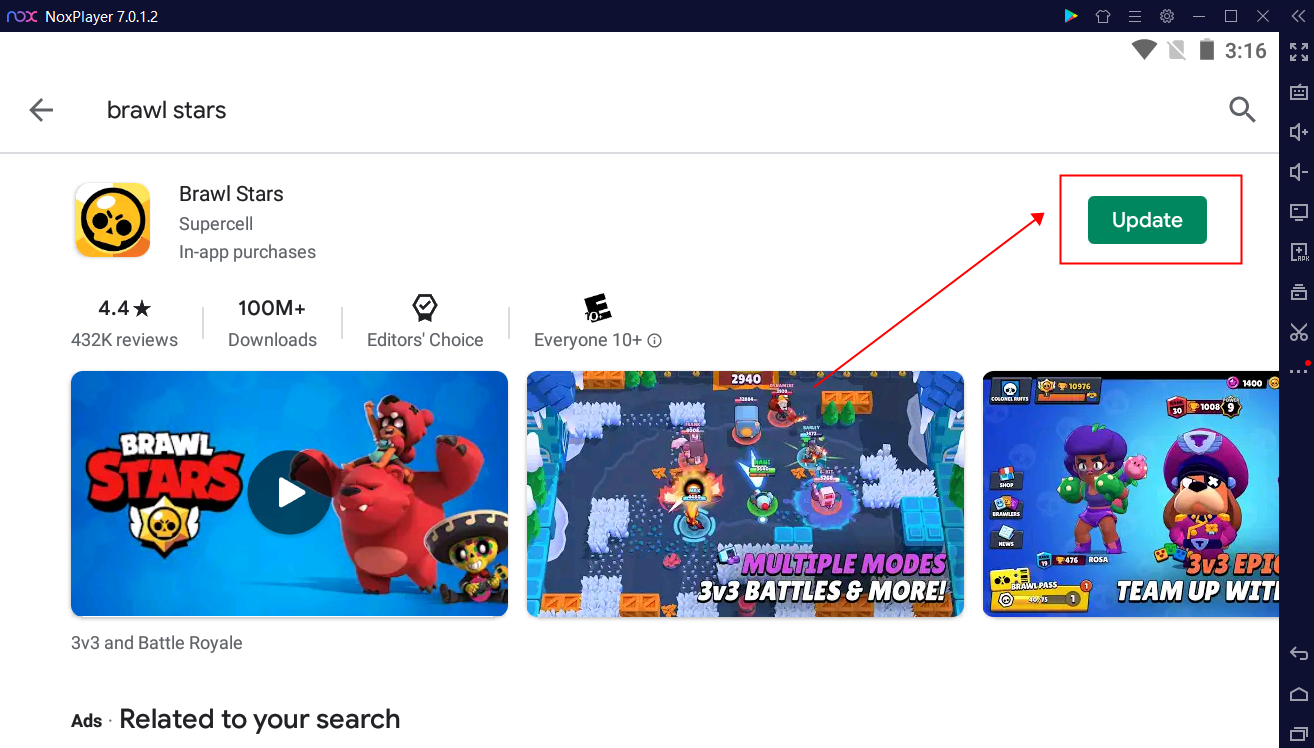This screenshot has width=1314, height=748.
Task: Open the Team Up screenshot thumbnail
Action: pyautogui.click(x=1131, y=493)
